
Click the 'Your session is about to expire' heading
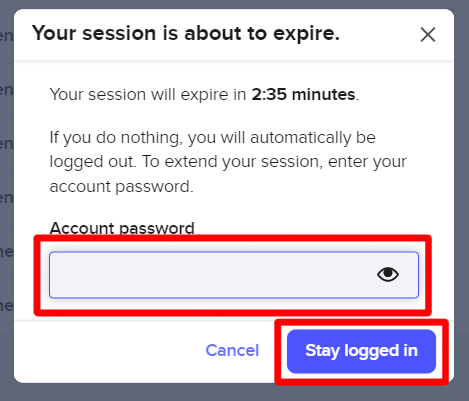186,34
